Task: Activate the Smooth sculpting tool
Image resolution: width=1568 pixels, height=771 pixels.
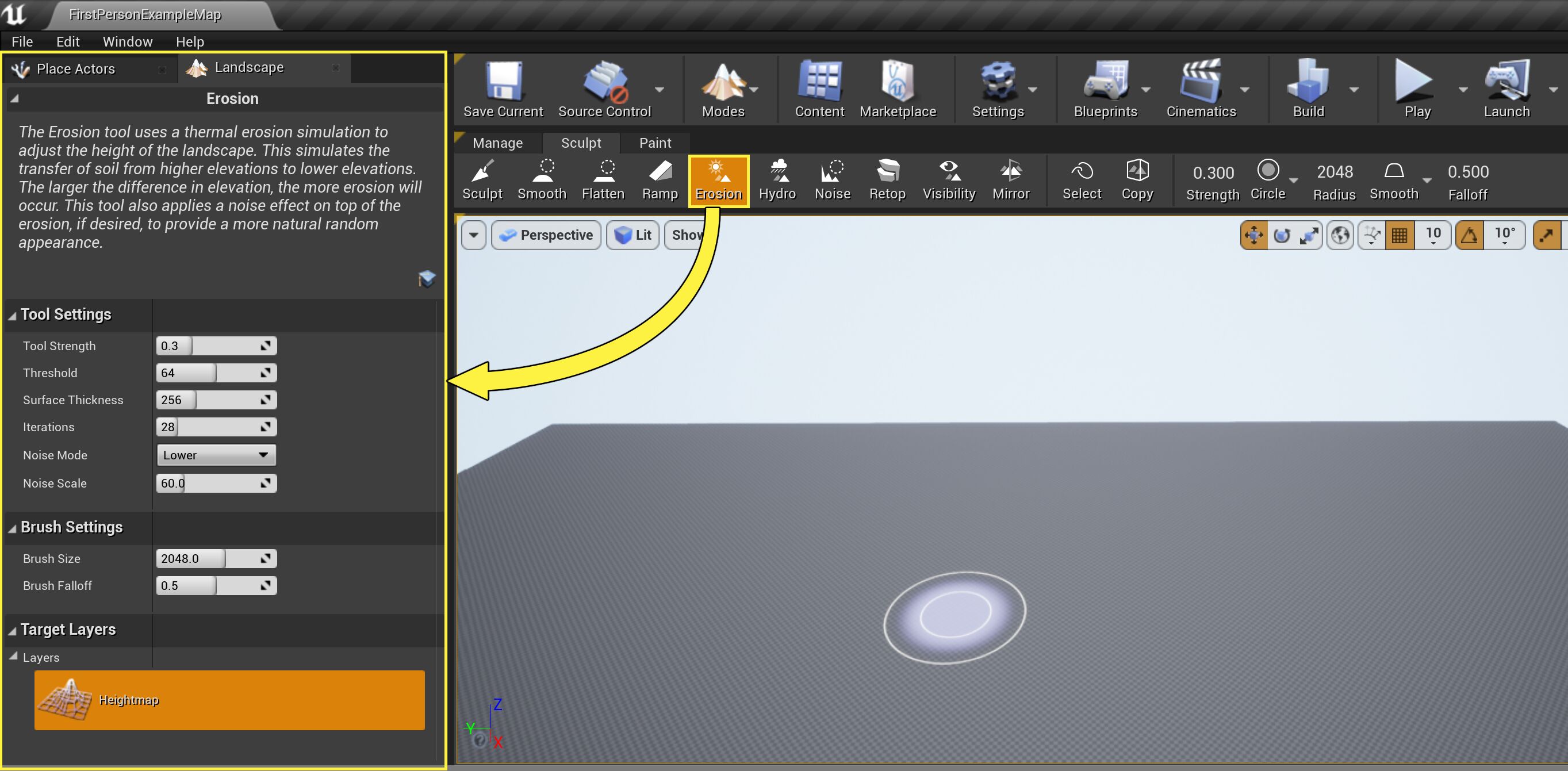Action: 541,179
